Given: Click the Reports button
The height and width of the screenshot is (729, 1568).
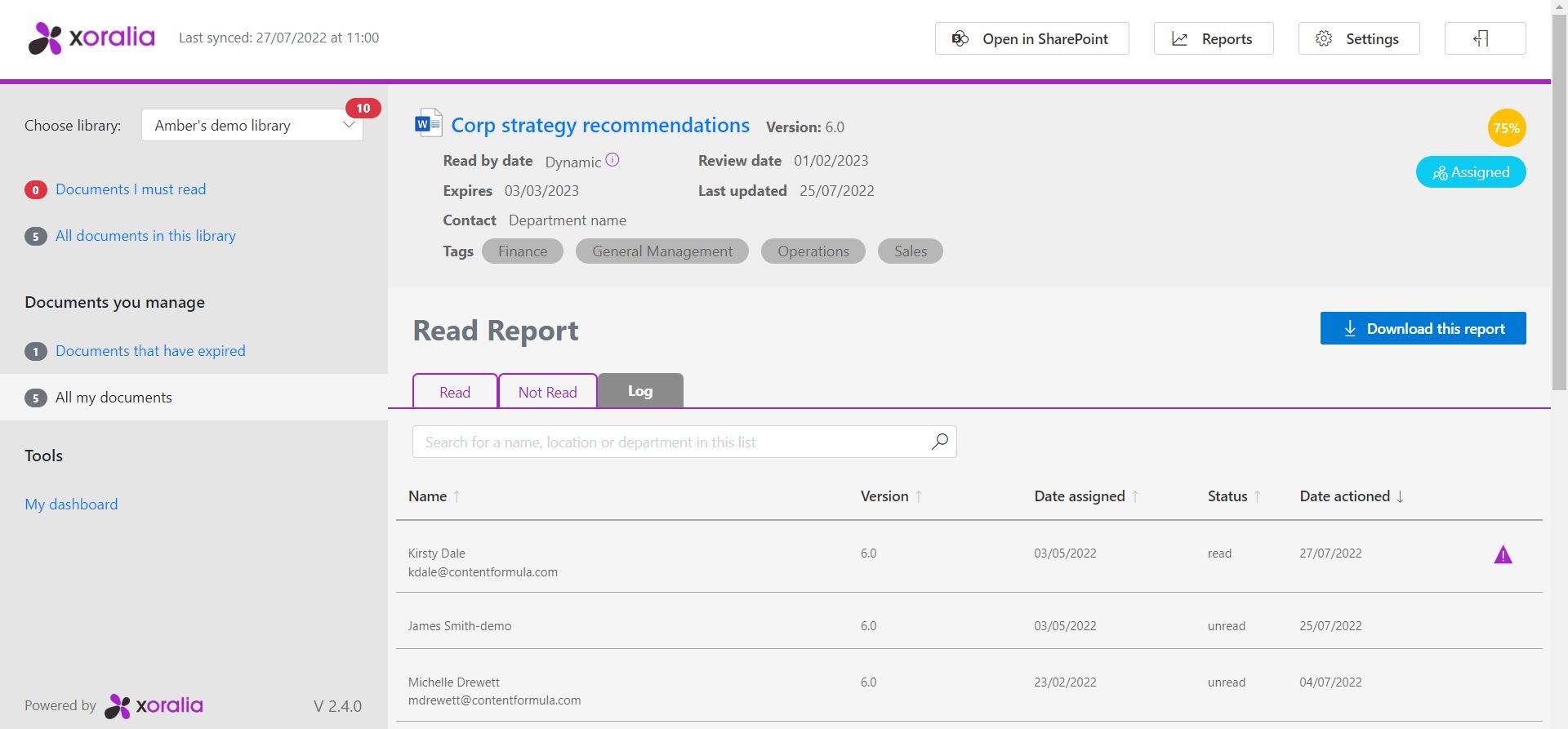Looking at the screenshot, I should (x=1214, y=38).
